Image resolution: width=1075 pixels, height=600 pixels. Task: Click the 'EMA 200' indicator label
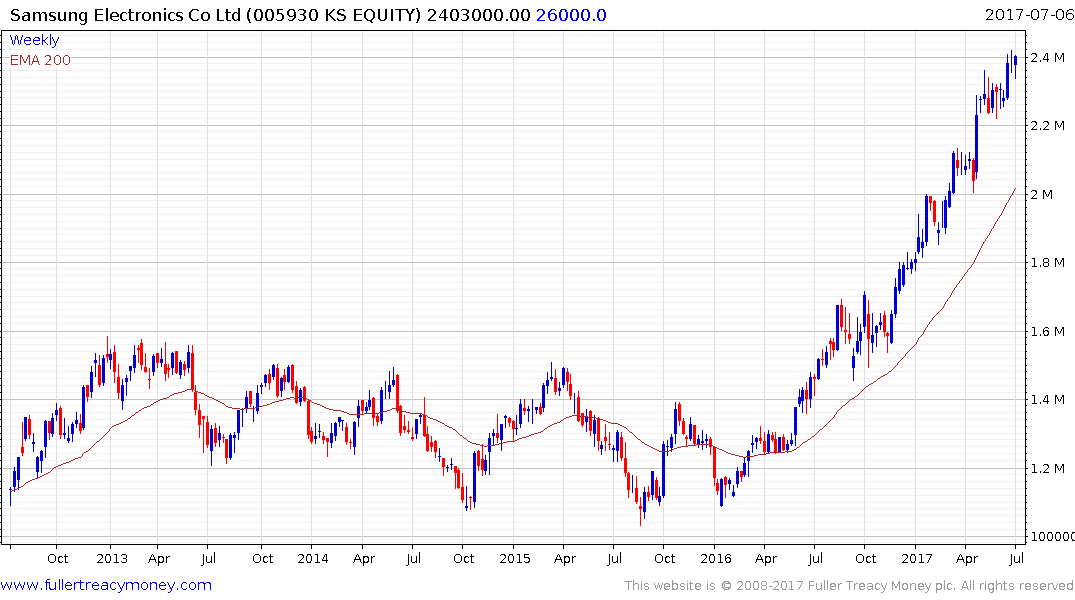(x=40, y=60)
